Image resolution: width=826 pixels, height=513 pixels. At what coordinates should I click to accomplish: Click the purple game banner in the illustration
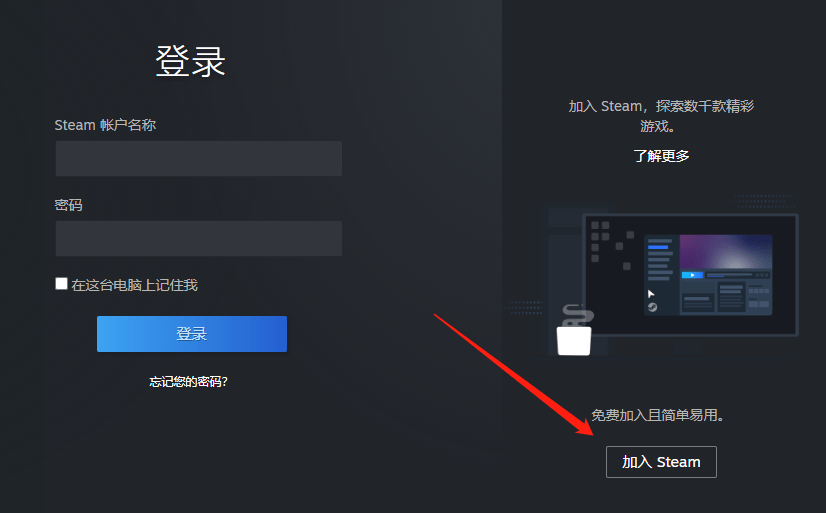coord(726,252)
